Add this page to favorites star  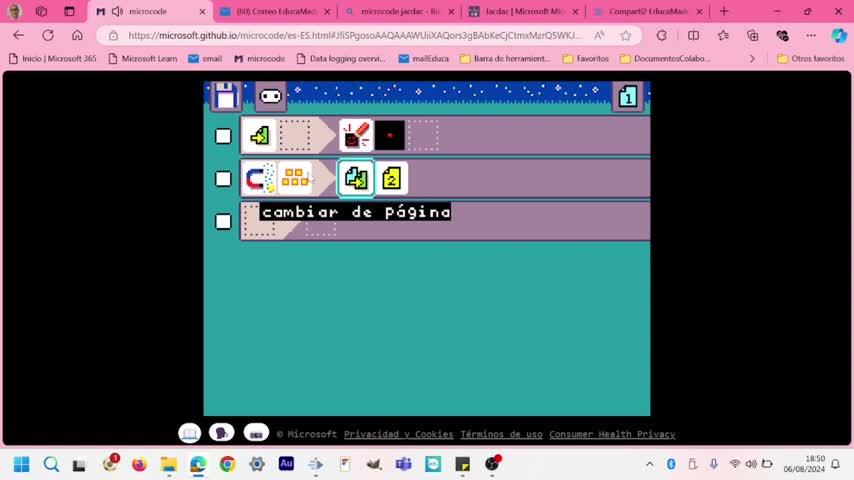[x=626, y=35]
